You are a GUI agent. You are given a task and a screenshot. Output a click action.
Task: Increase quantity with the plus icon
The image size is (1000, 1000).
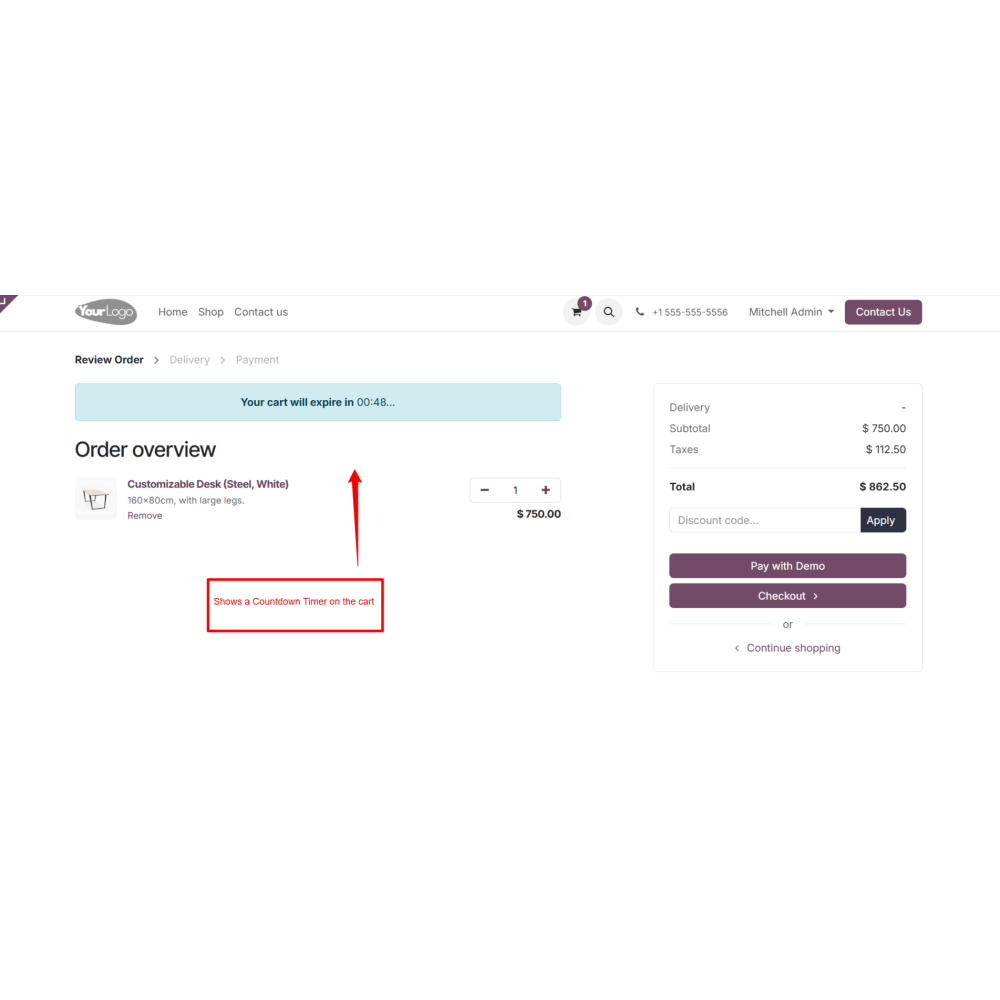coord(545,490)
